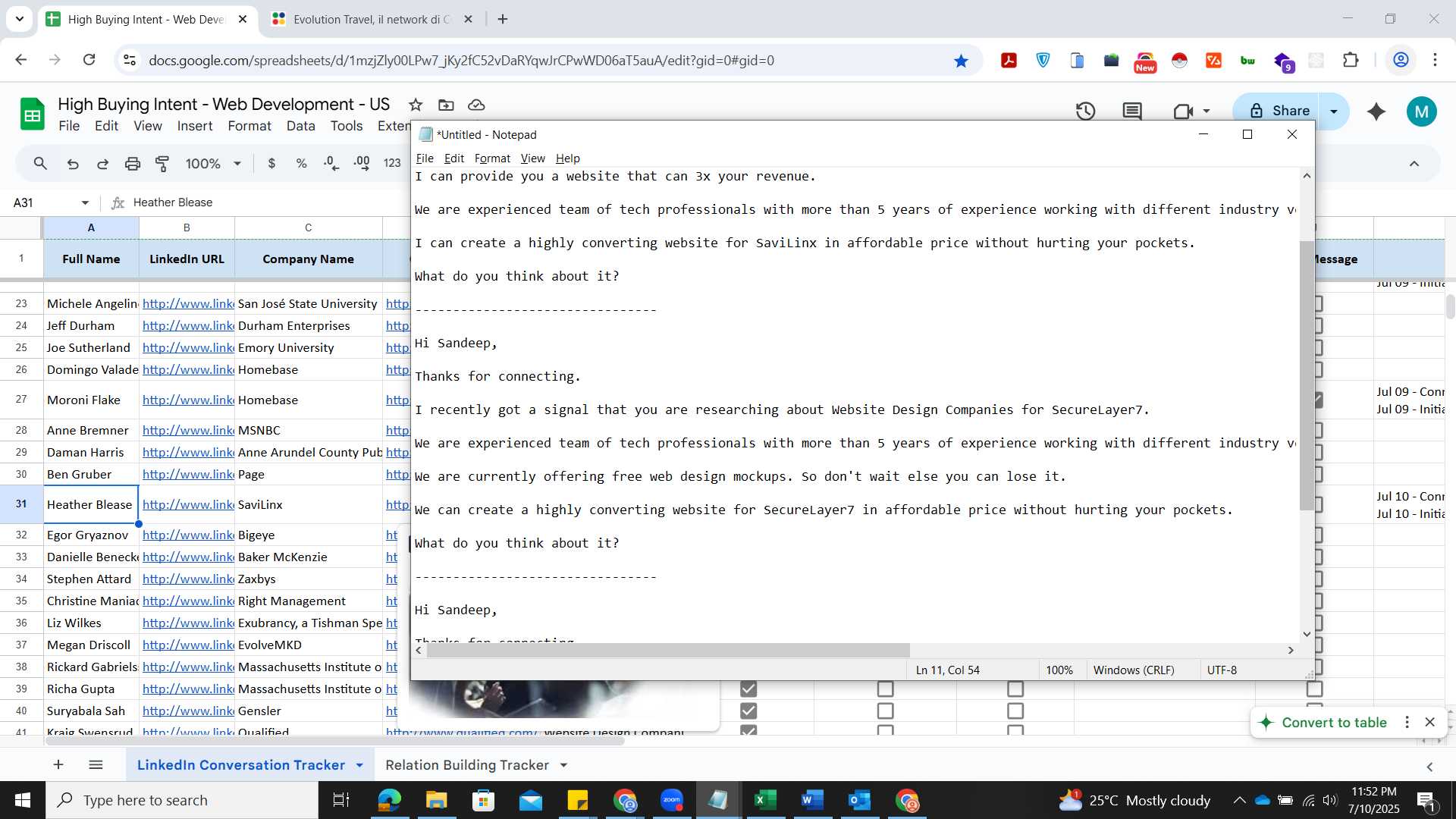Check the second checkbox in row 39

(x=885, y=689)
